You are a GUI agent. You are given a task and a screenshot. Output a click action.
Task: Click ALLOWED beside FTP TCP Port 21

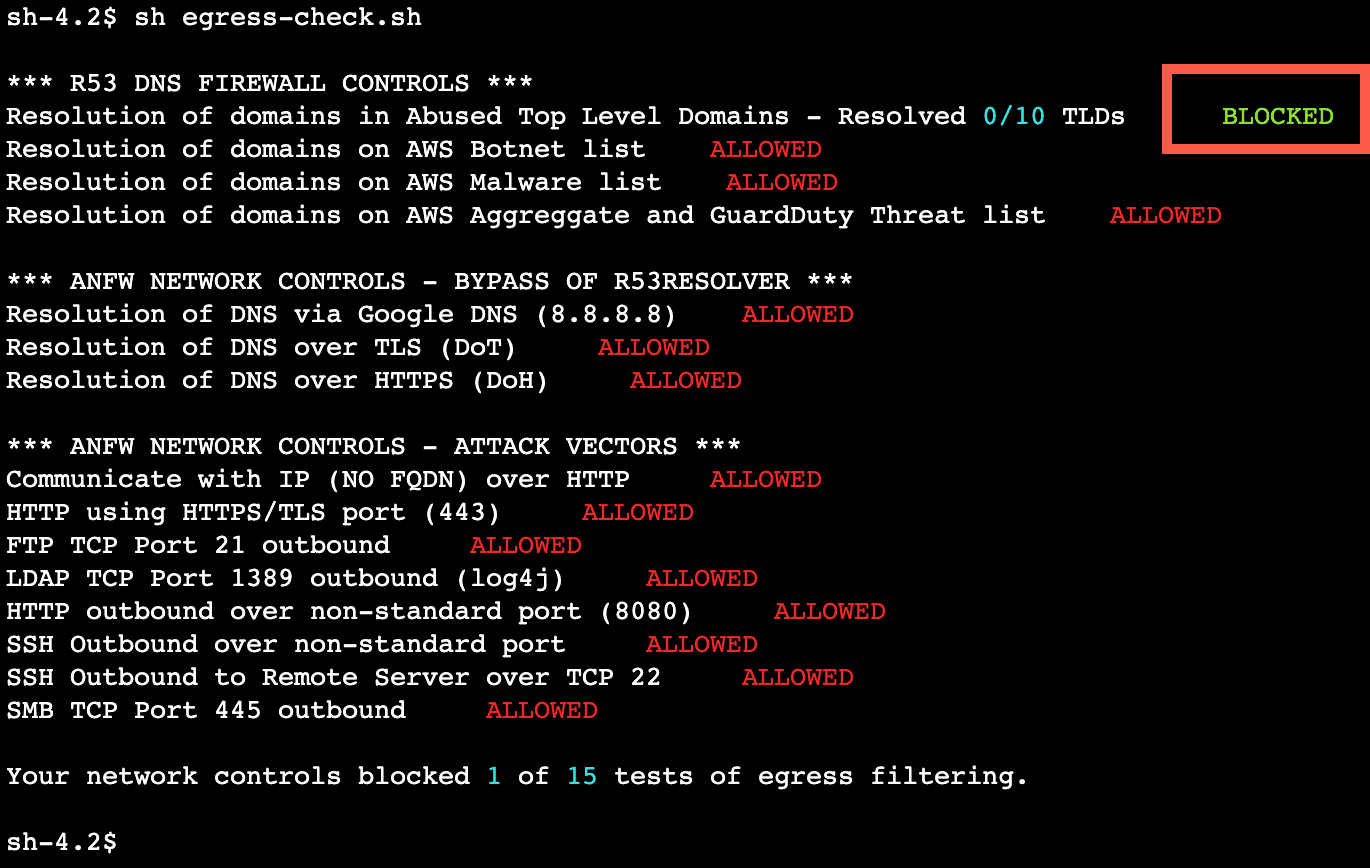pos(526,545)
